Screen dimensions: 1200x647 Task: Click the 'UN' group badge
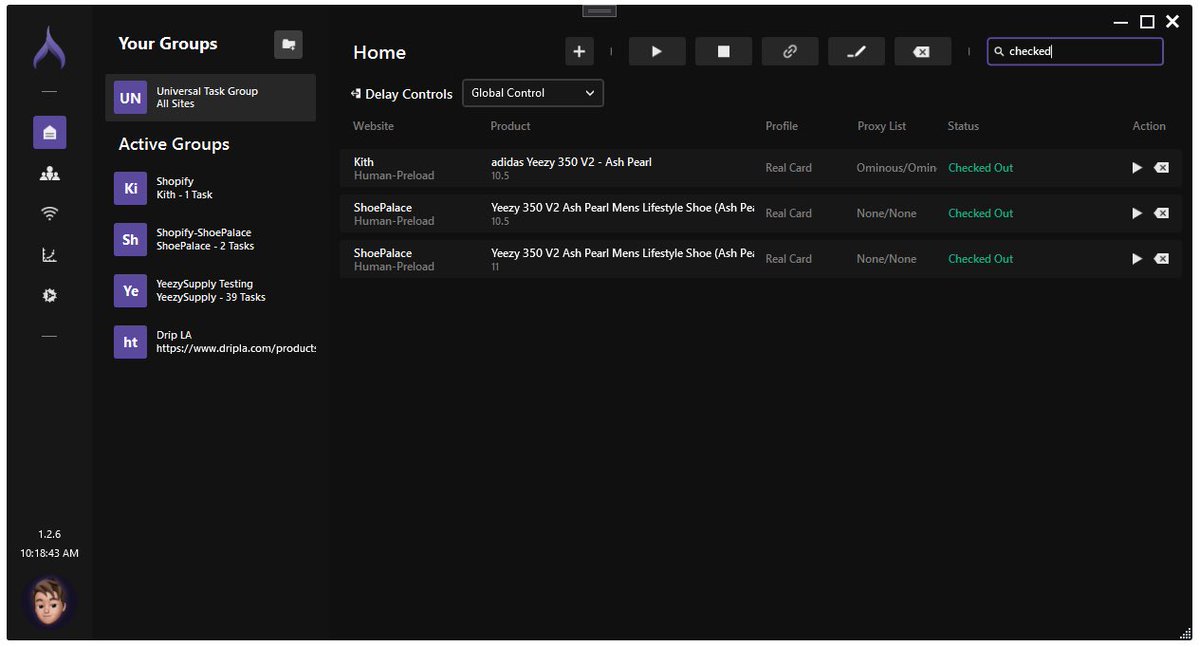coord(130,98)
